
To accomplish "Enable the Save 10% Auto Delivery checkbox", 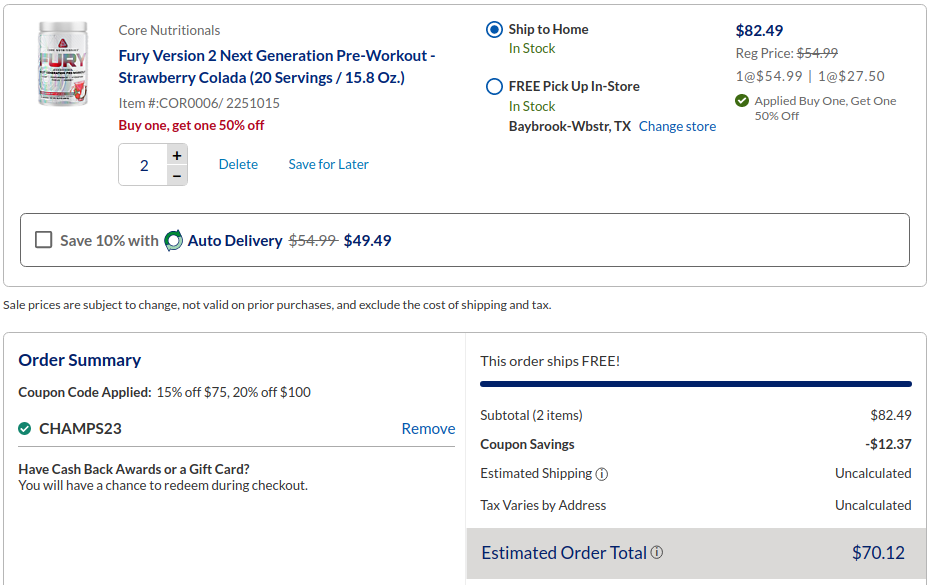I will 43,240.
